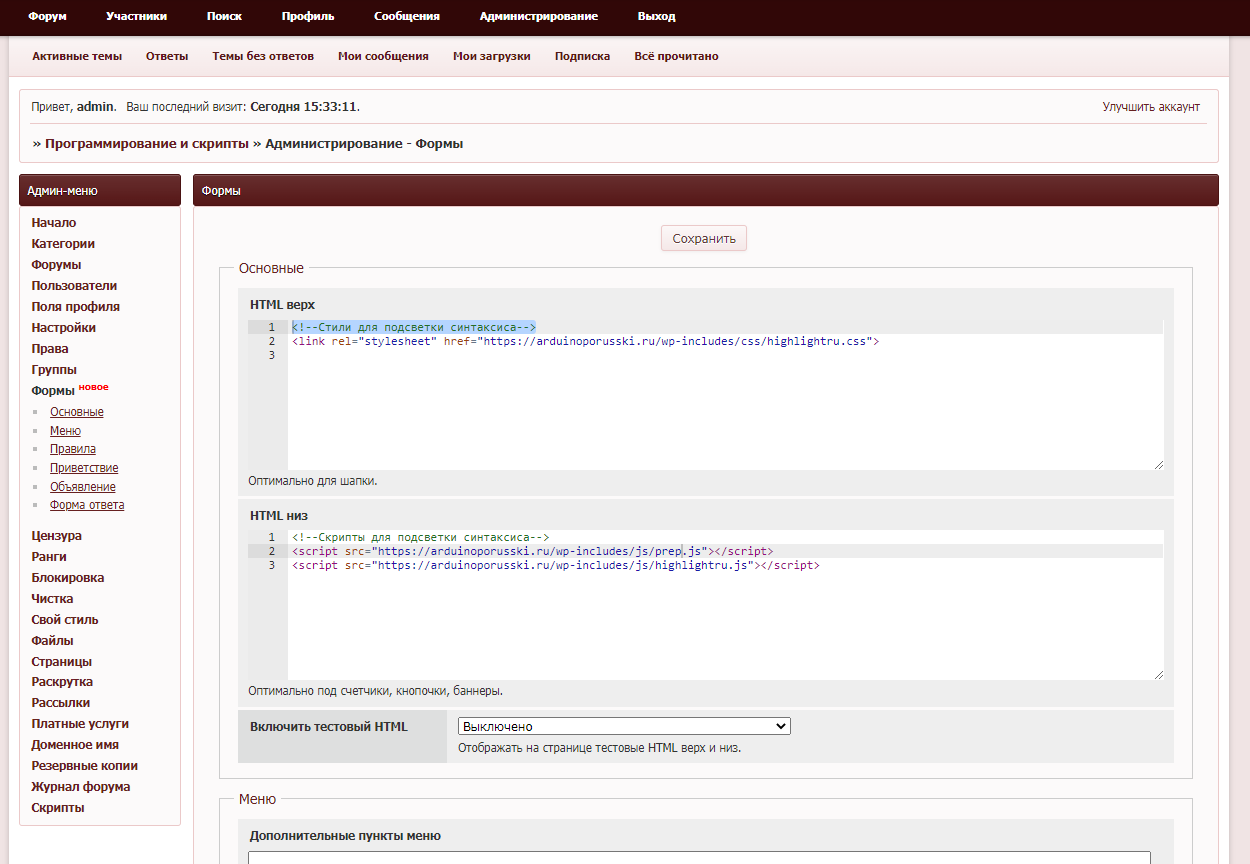Image resolution: width=1250 pixels, height=864 pixels.
Task: Click the highlightru.js script line
Action: (x=555, y=565)
